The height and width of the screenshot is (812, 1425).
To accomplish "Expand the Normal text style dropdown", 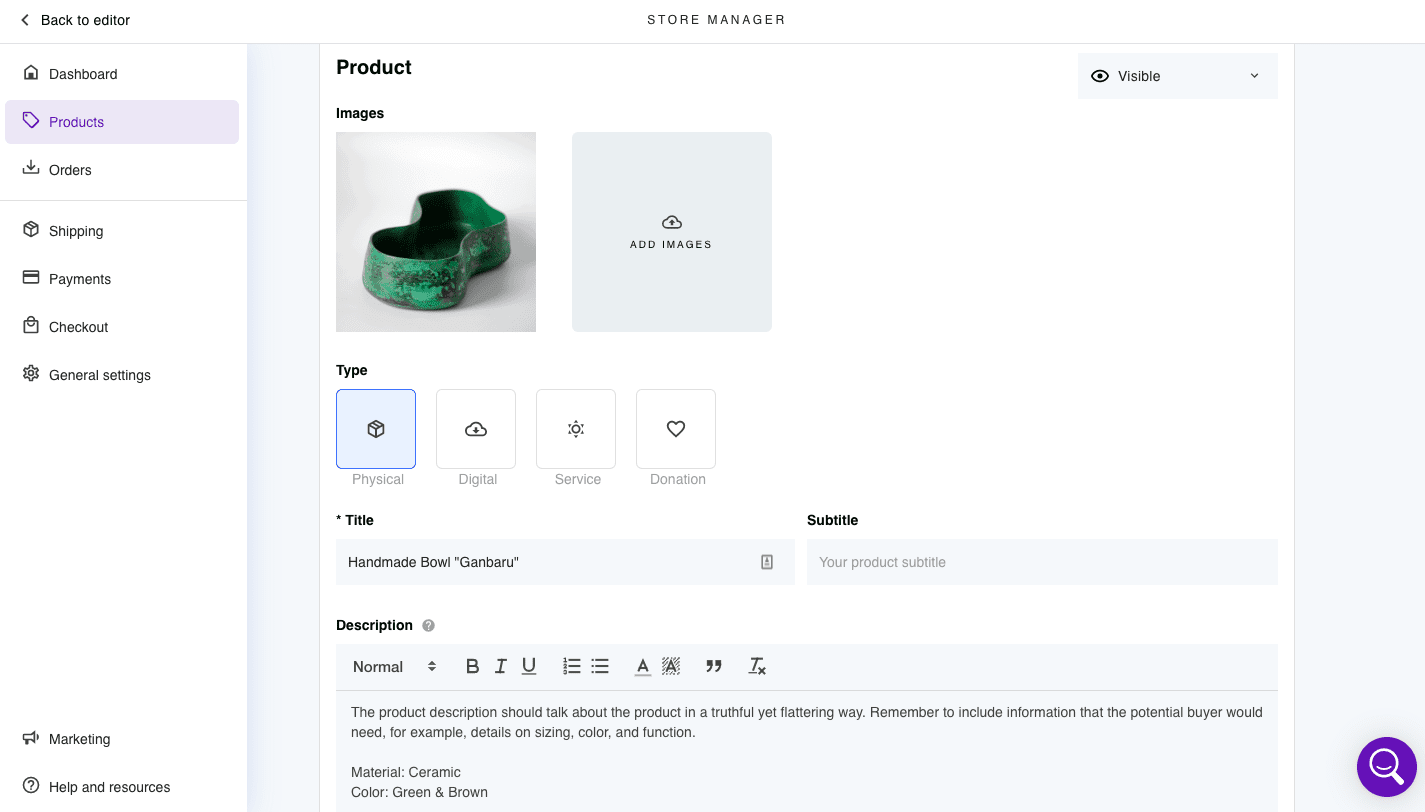I will pyautogui.click(x=394, y=667).
